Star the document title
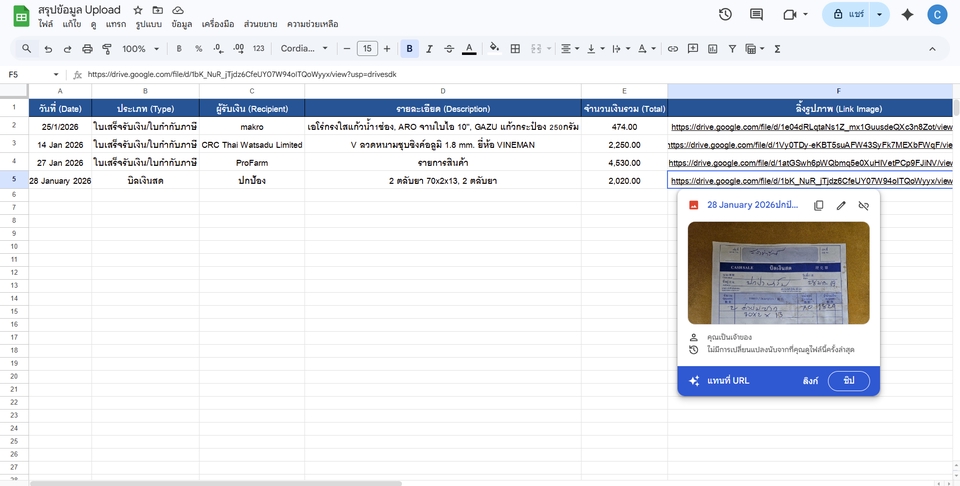The height and width of the screenshot is (486, 960). (x=138, y=10)
